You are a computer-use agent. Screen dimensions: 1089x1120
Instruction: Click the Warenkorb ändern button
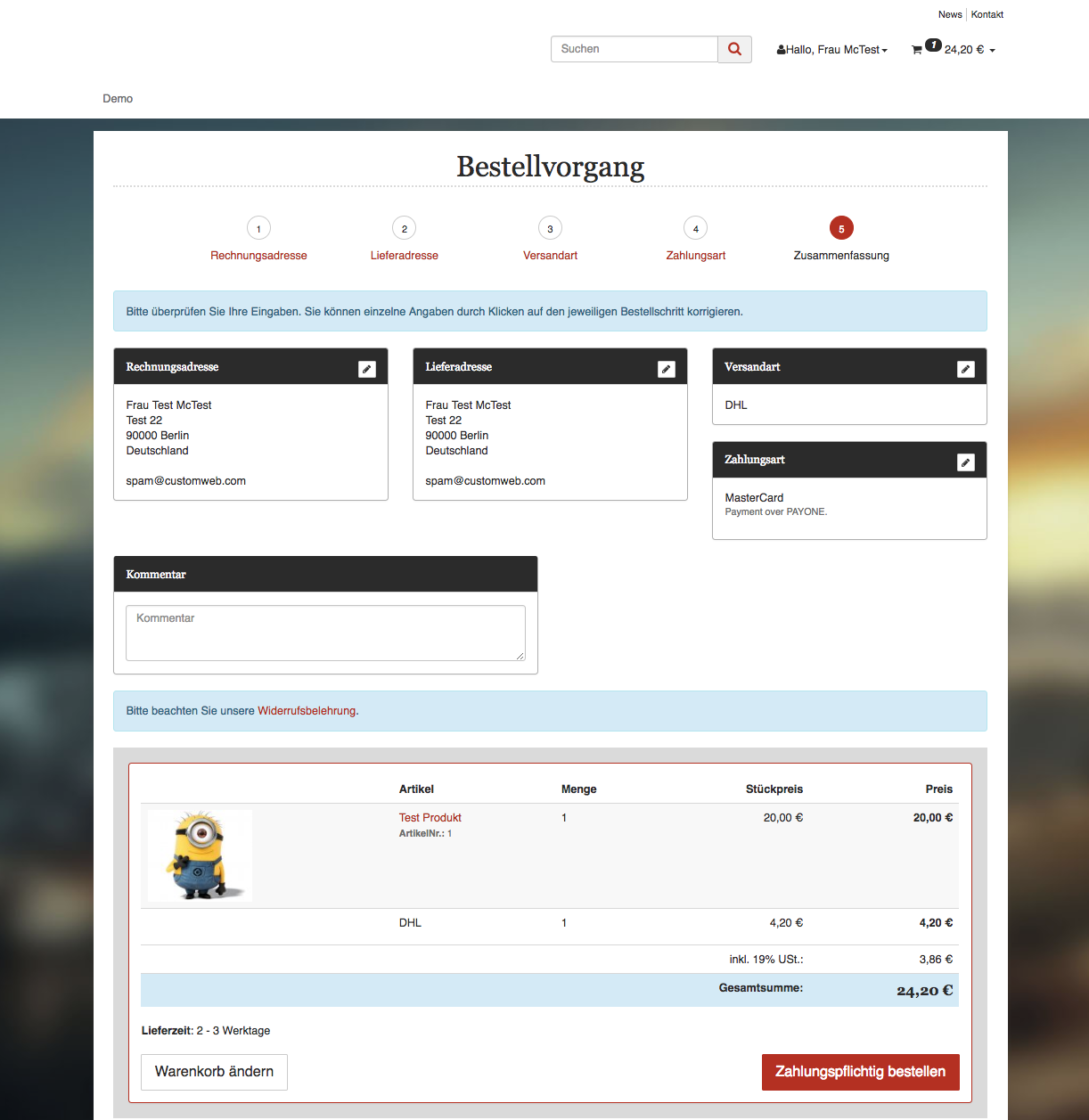pyautogui.click(x=214, y=1072)
